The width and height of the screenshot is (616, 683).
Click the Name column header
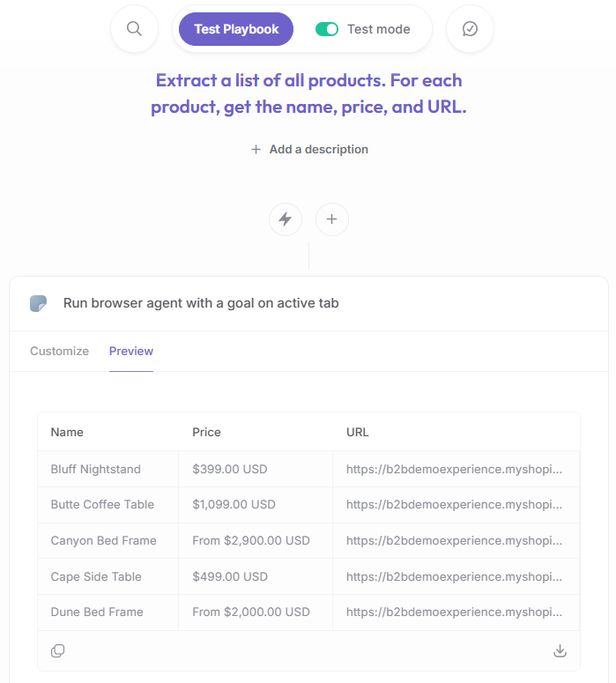(67, 432)
